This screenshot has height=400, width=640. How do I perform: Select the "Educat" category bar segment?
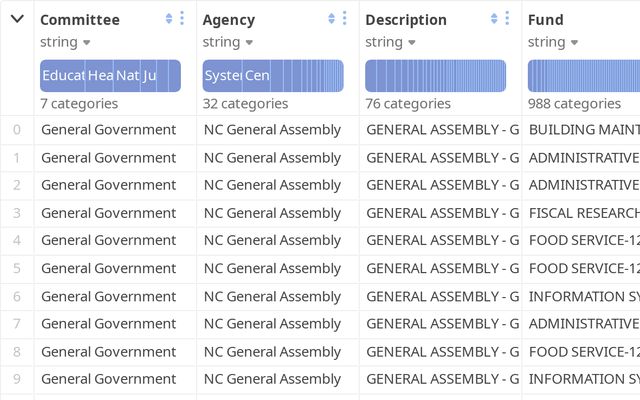[62, 76]
